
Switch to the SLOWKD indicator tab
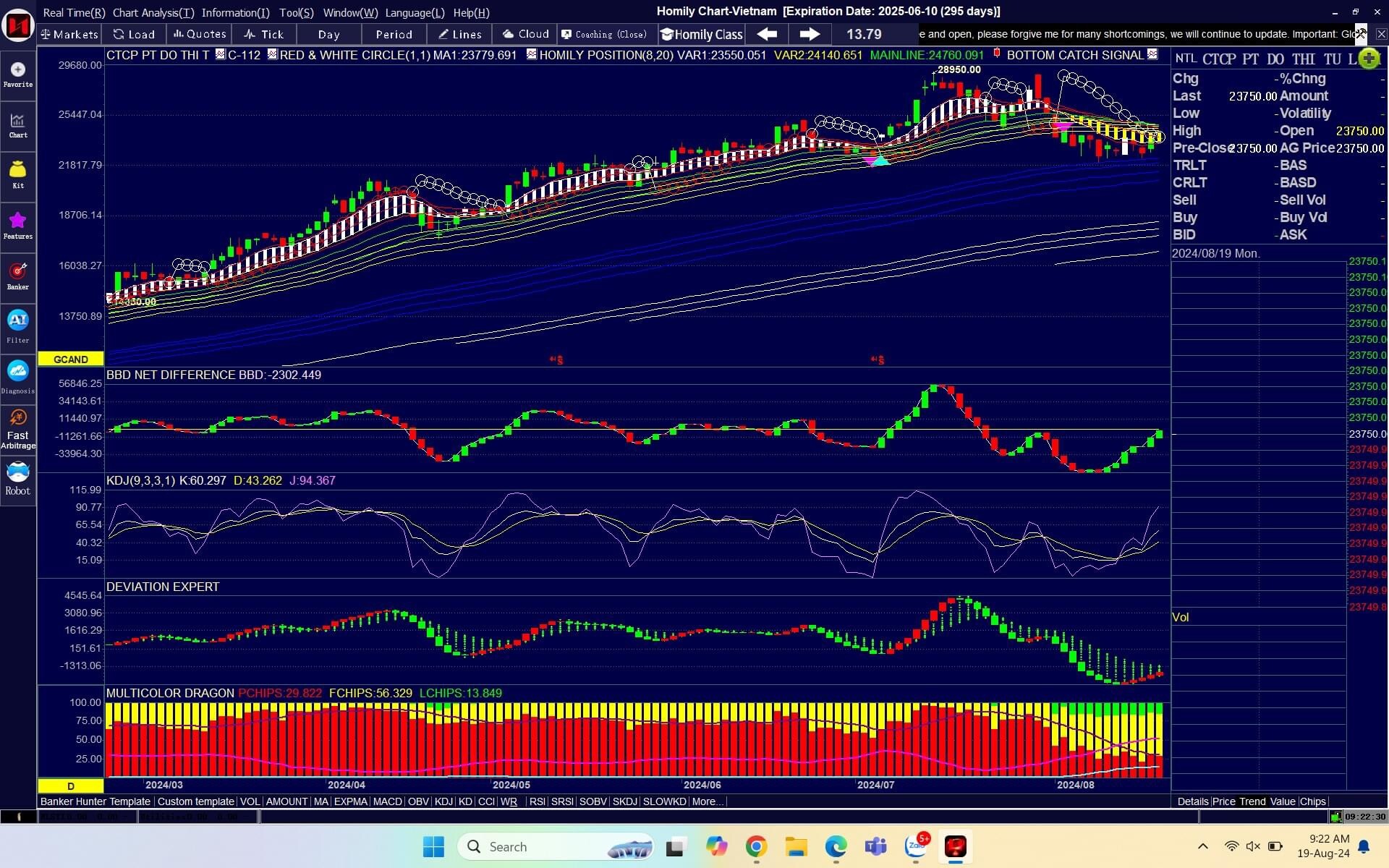click(x=664, y=801)
